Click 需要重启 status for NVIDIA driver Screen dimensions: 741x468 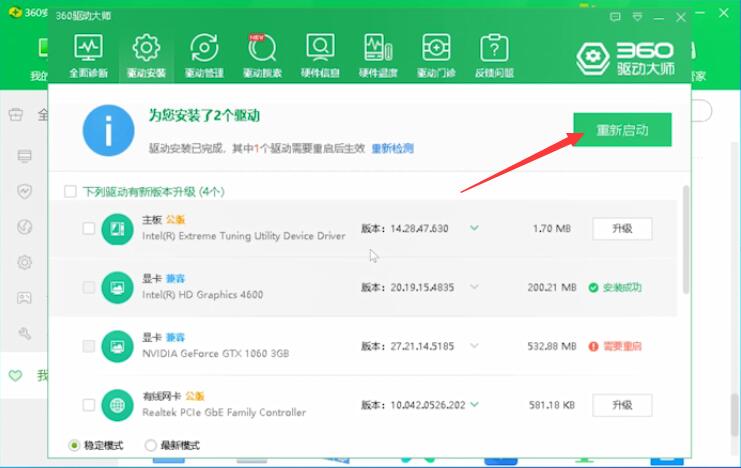(x=615, y=347)
